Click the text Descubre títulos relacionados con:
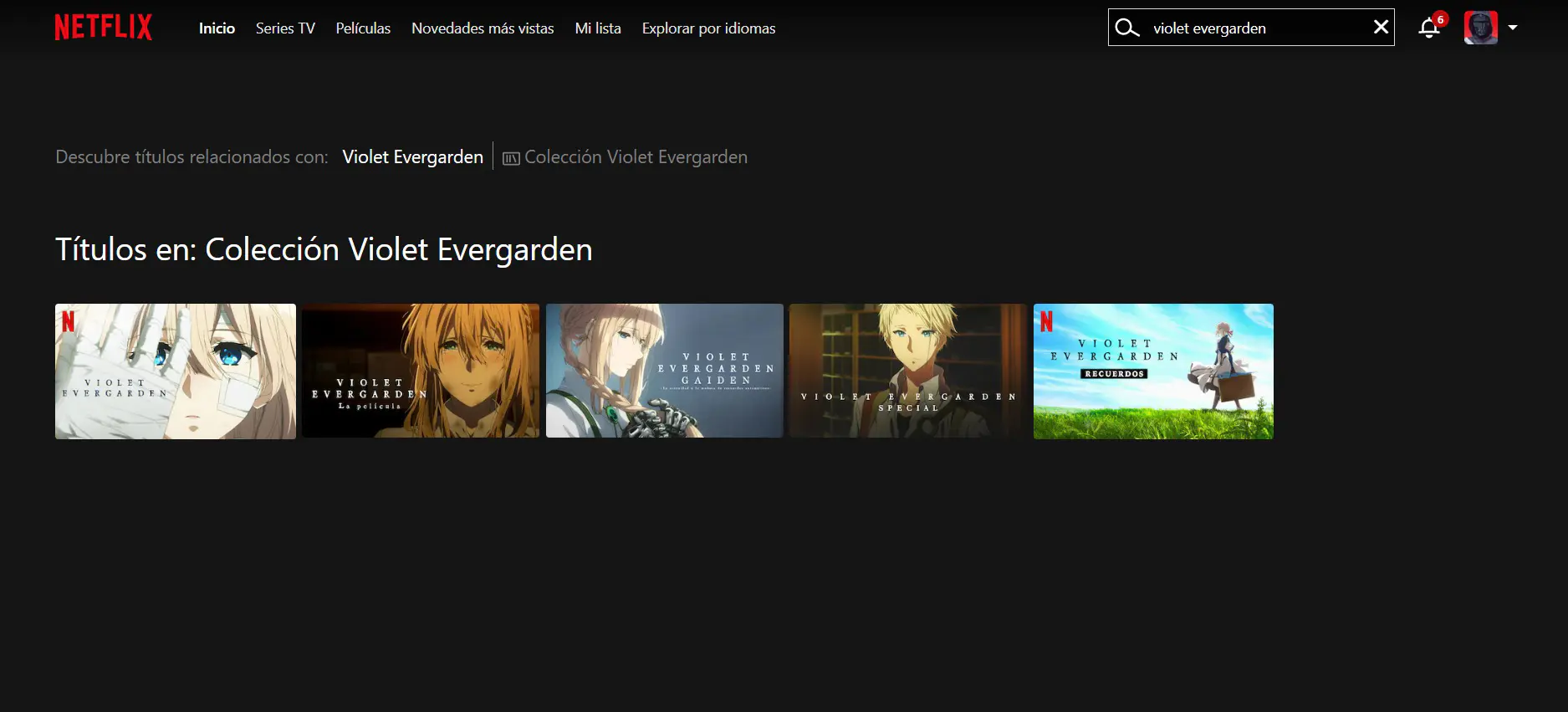Viewport: 1568px width, 712px height. click(x=192, y=157)
